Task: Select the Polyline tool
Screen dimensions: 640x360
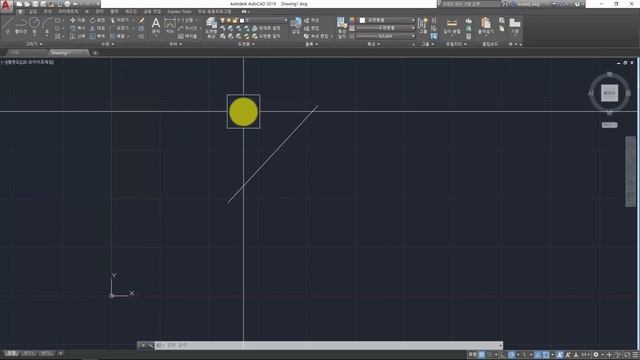Action: click(21, 24)
